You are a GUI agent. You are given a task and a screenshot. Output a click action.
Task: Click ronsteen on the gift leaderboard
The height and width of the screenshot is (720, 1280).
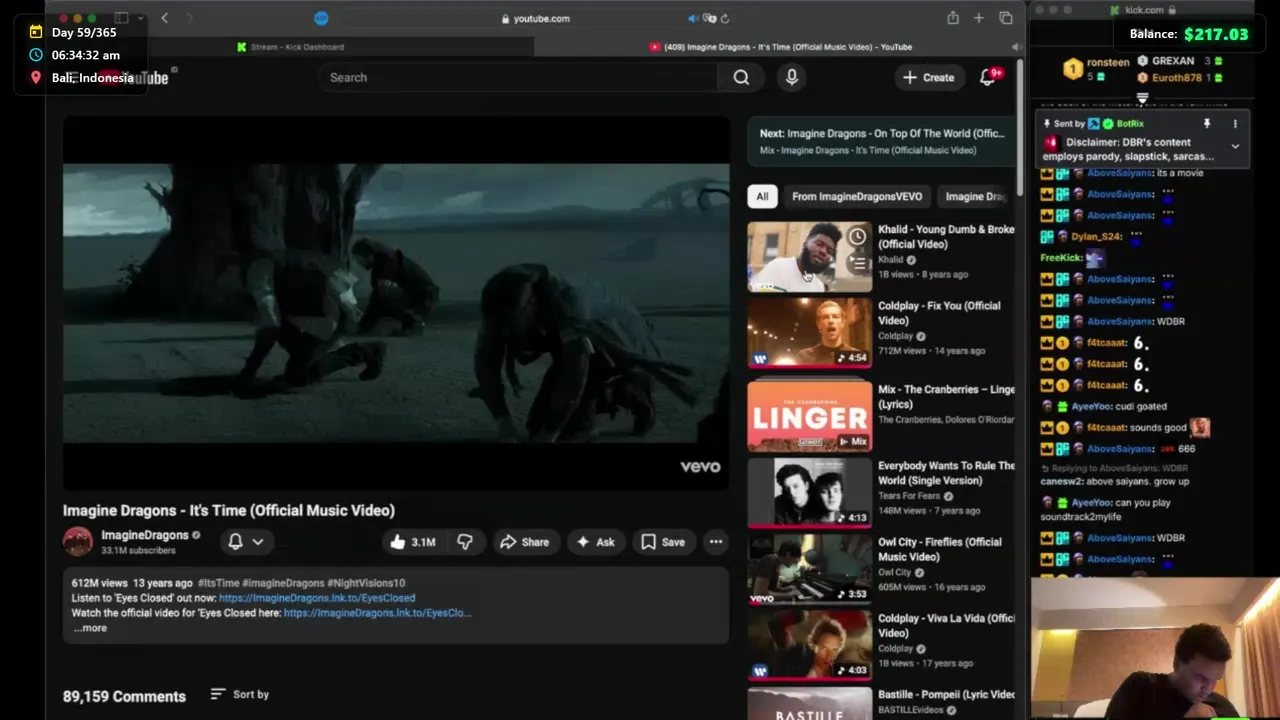coord(1108,62)
